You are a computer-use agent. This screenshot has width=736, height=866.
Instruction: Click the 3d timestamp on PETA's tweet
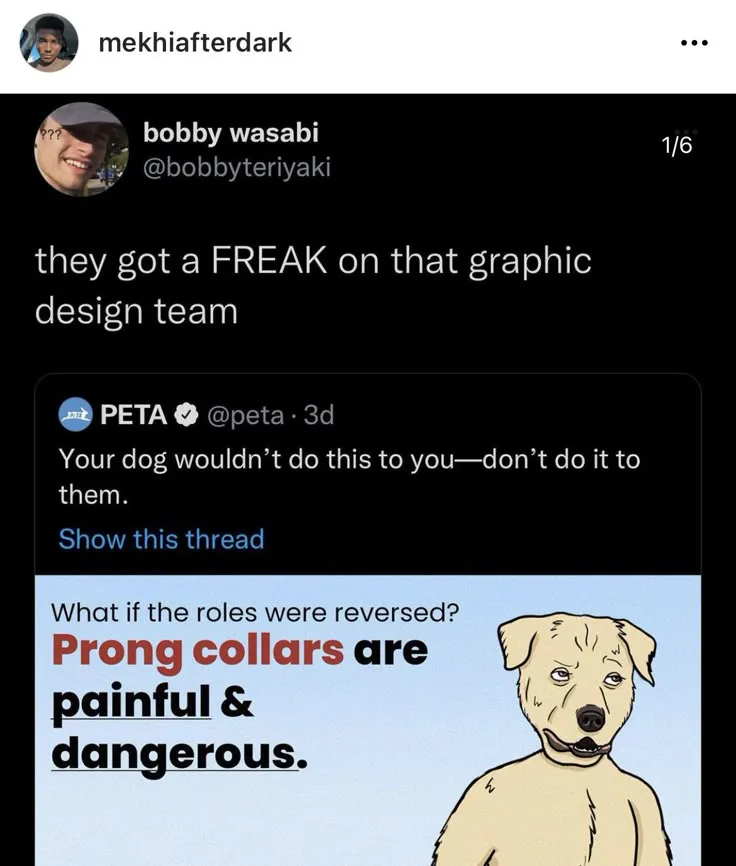coord(318,414)
